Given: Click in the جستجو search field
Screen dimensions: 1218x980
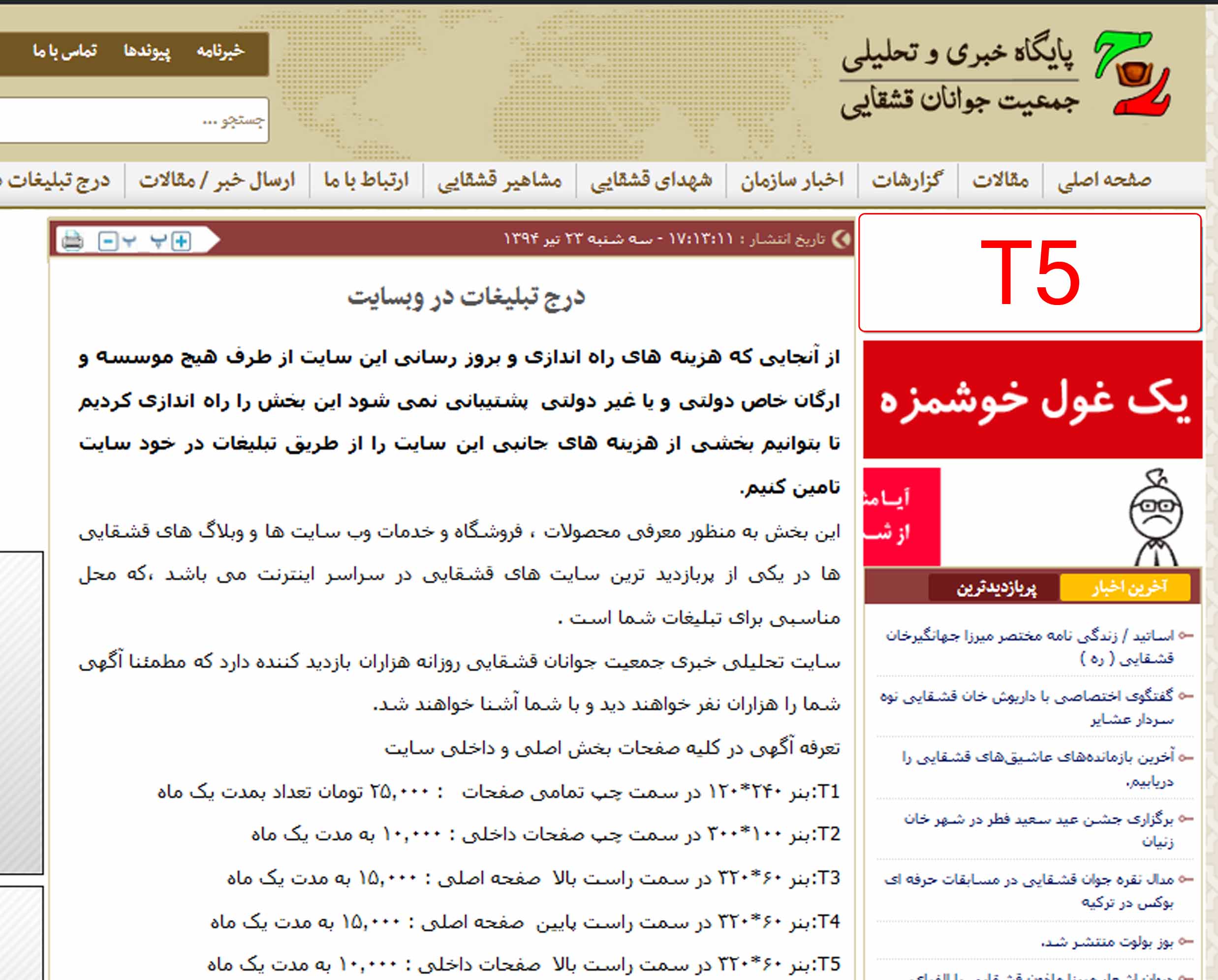Looking at the screenshot, I should (x=134, y=121).
